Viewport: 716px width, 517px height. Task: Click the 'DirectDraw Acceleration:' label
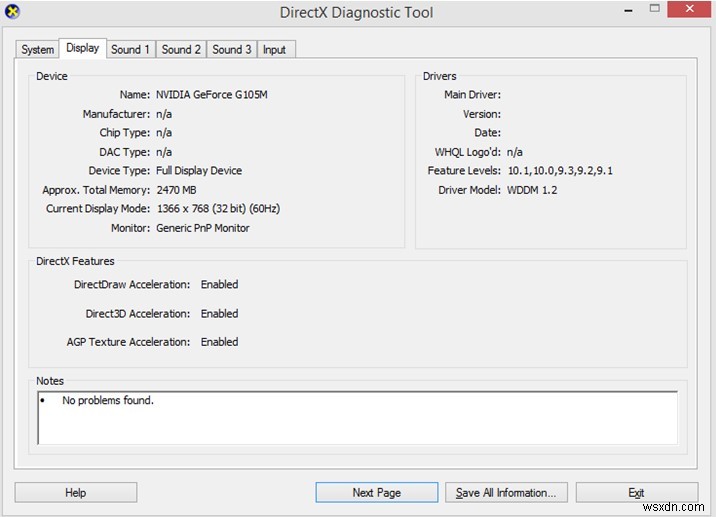click(132, 285)
